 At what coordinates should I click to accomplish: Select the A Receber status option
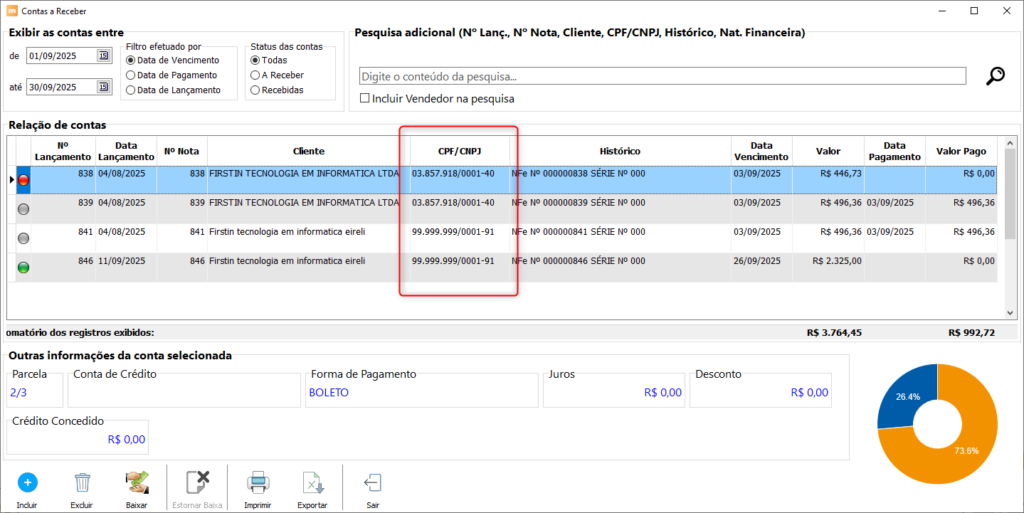pyautogui.click(x=255, y=75)
